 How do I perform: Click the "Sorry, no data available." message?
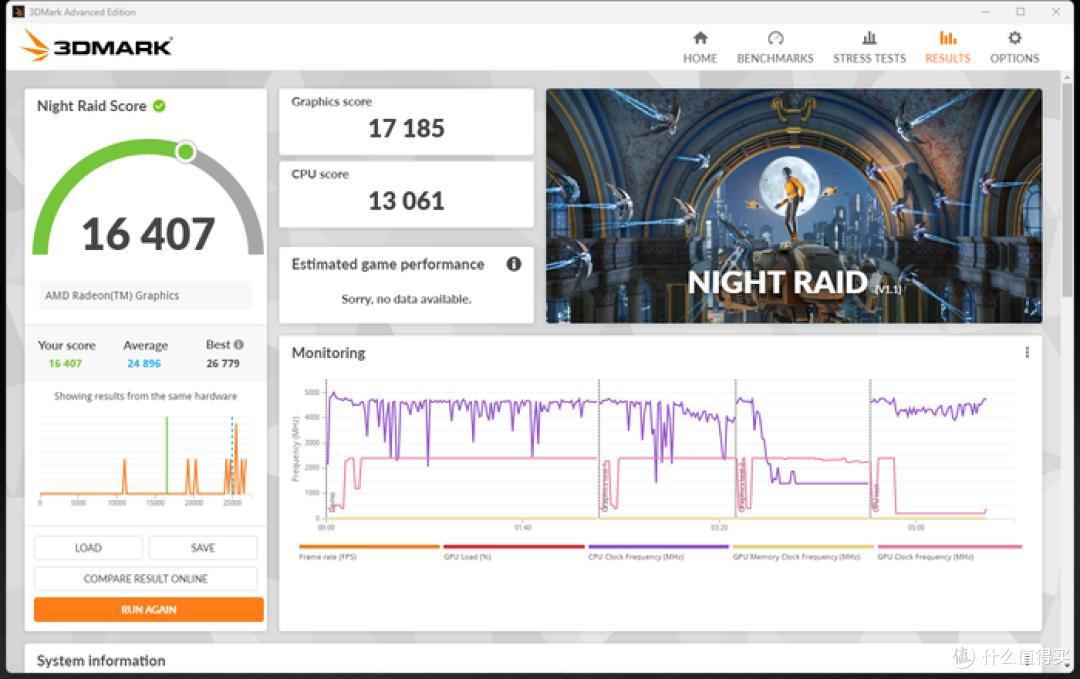(406, 299)
